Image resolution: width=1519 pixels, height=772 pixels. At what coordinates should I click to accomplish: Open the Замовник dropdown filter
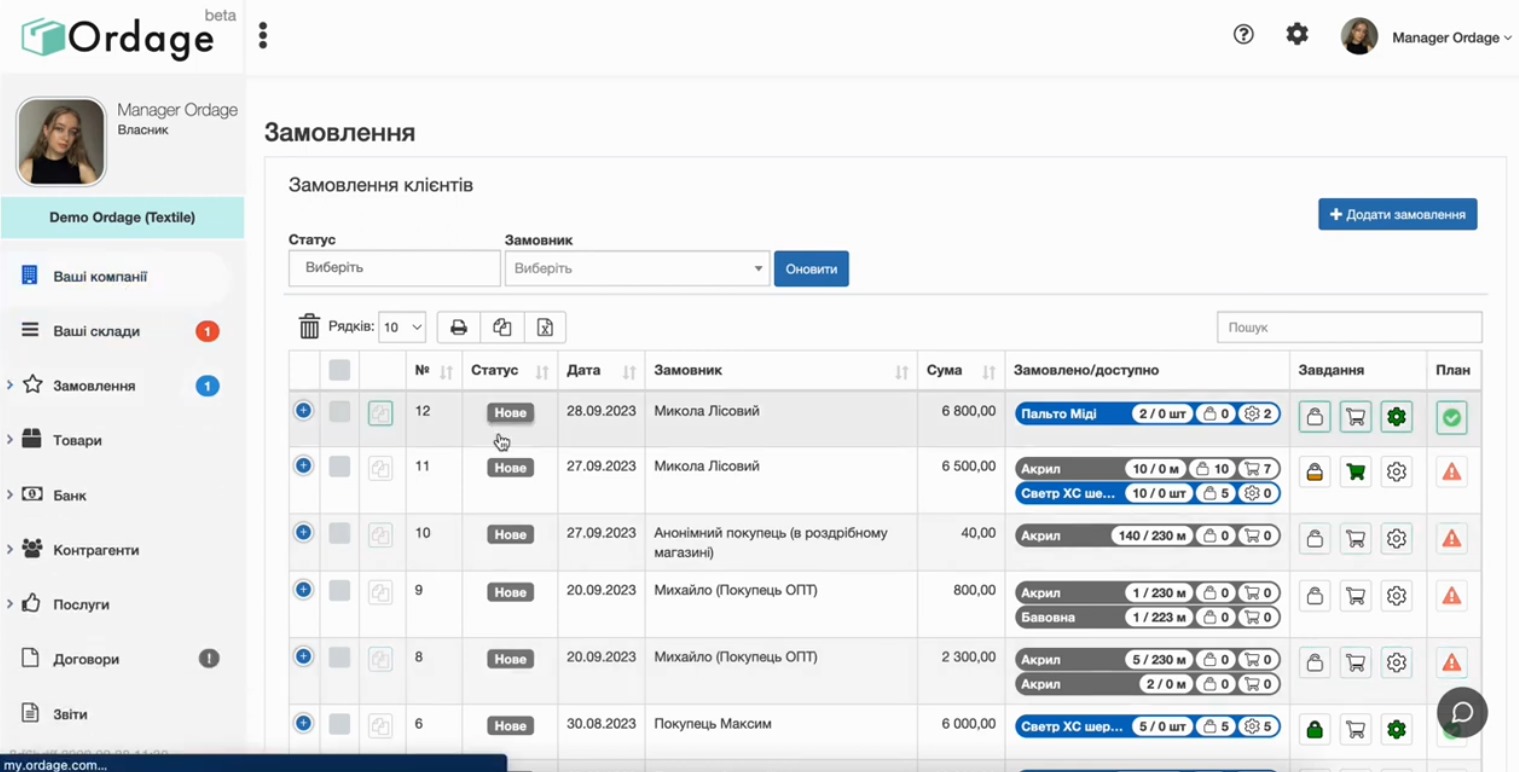(637, 268)
